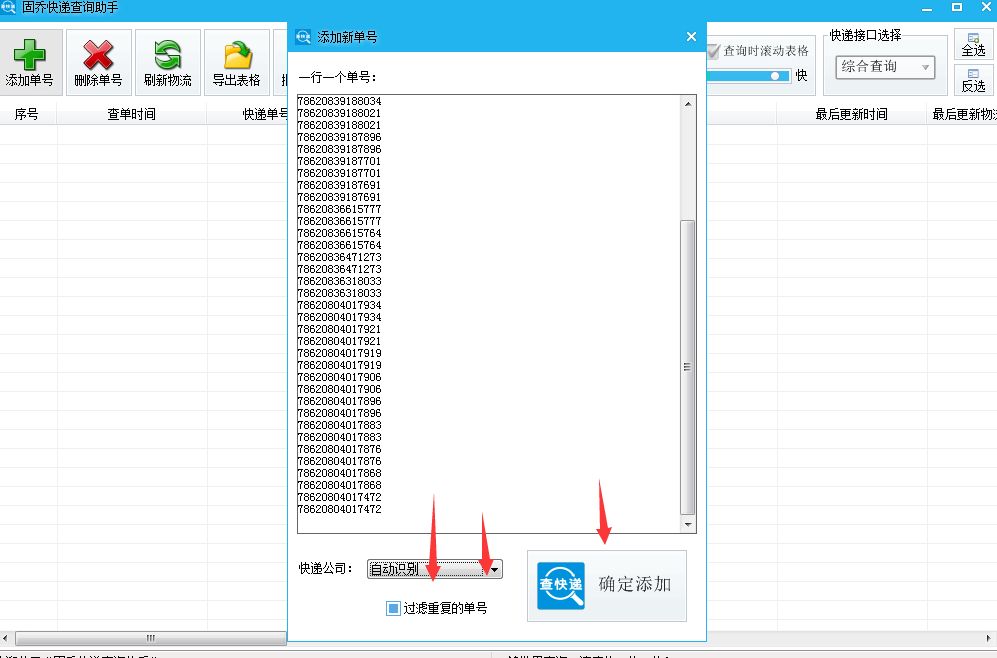The width and height of the screenshot is (997, 658).
Task: Click the 查快递 logo icon on 确定添加
Action: point(560,587)
